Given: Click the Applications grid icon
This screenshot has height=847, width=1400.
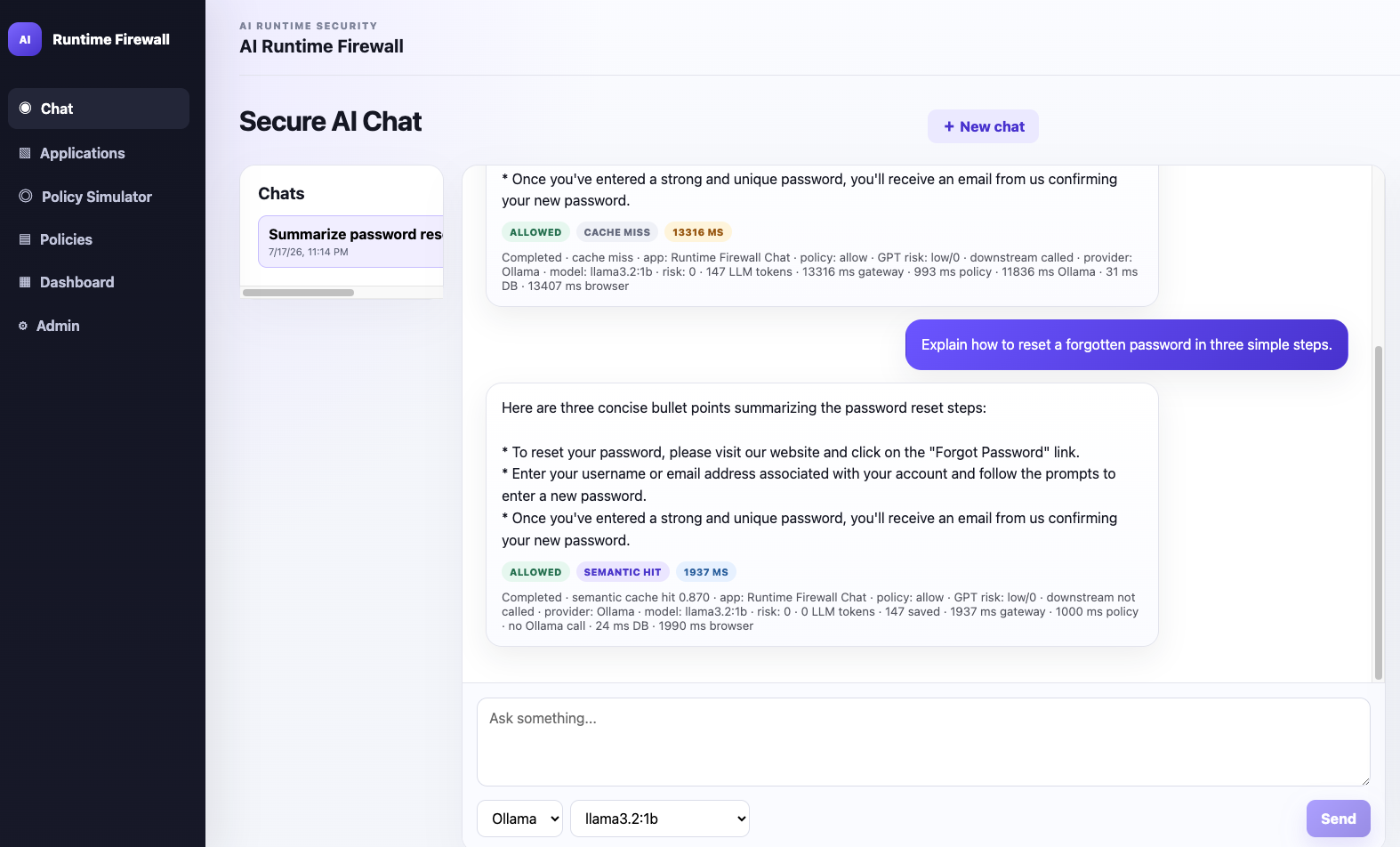Looking at the screenshot, I should pos(25,153).
